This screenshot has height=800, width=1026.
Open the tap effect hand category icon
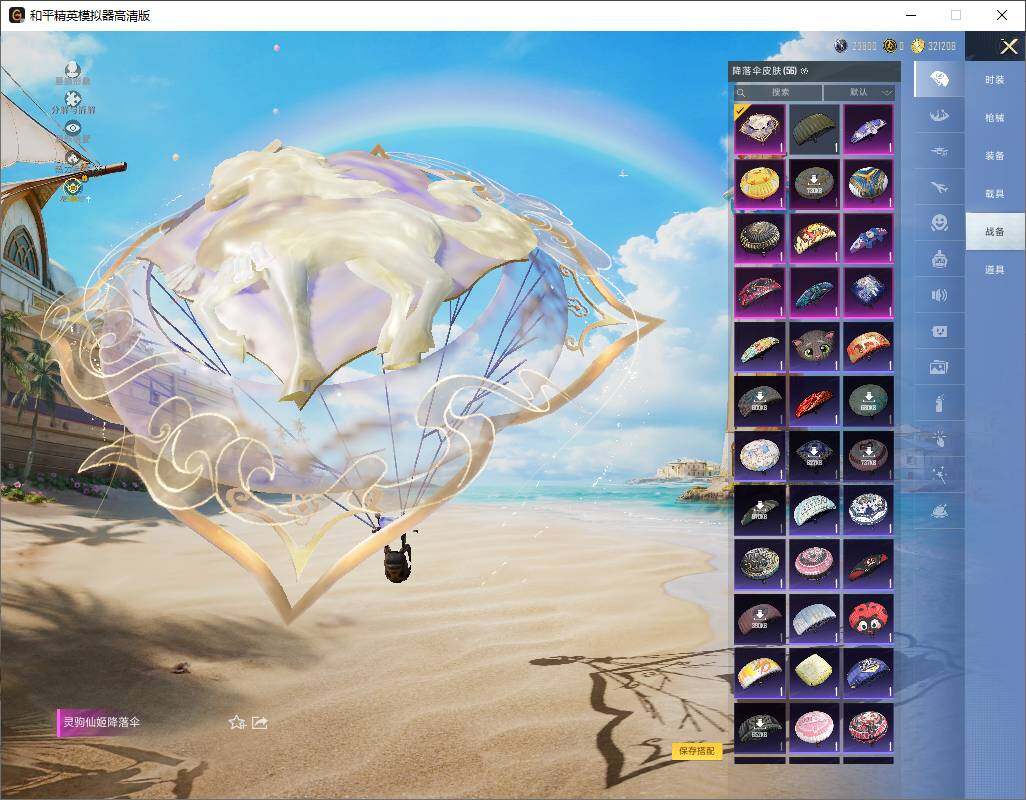click(x=939, y=438)
